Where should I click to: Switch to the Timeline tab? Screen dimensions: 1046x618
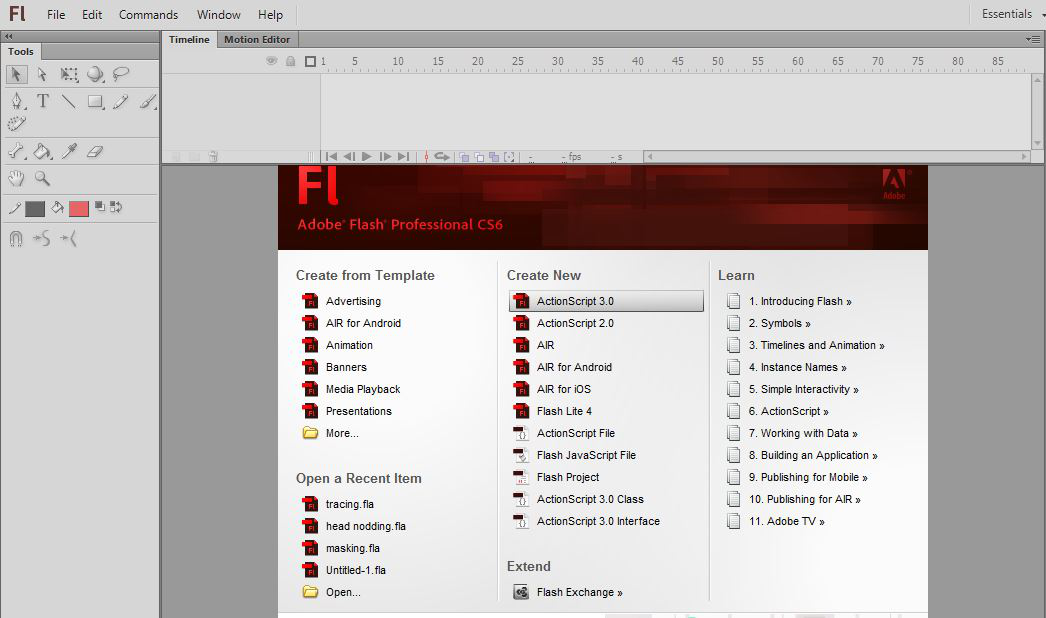tap(189, 39)
